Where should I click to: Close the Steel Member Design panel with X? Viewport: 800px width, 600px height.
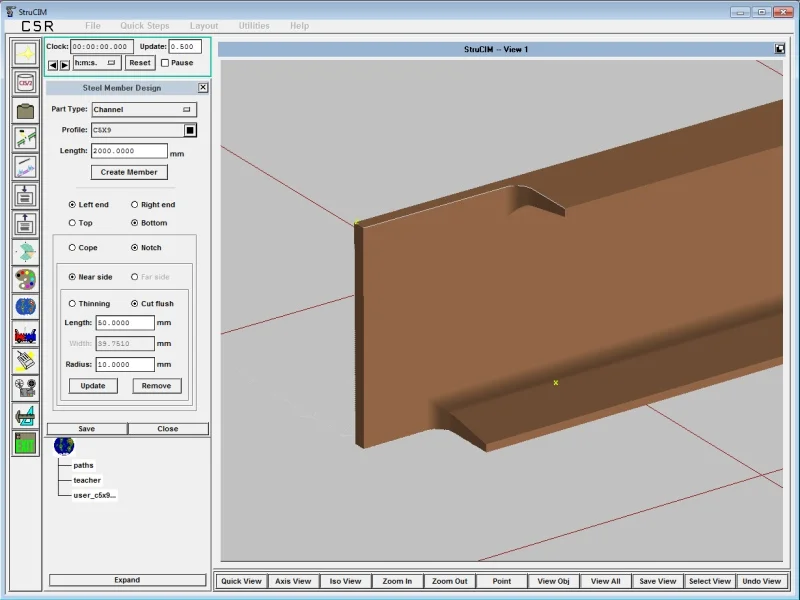click(203, 87)
